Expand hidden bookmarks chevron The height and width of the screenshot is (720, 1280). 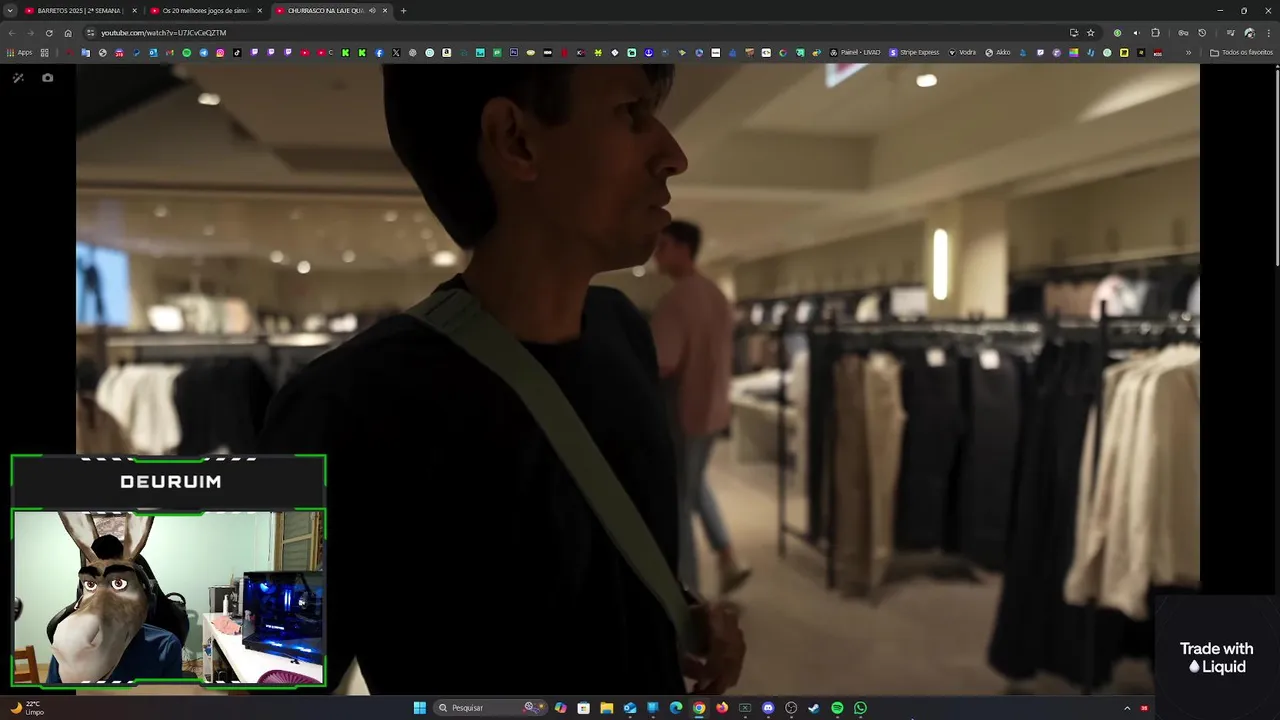click(1189, 53)
